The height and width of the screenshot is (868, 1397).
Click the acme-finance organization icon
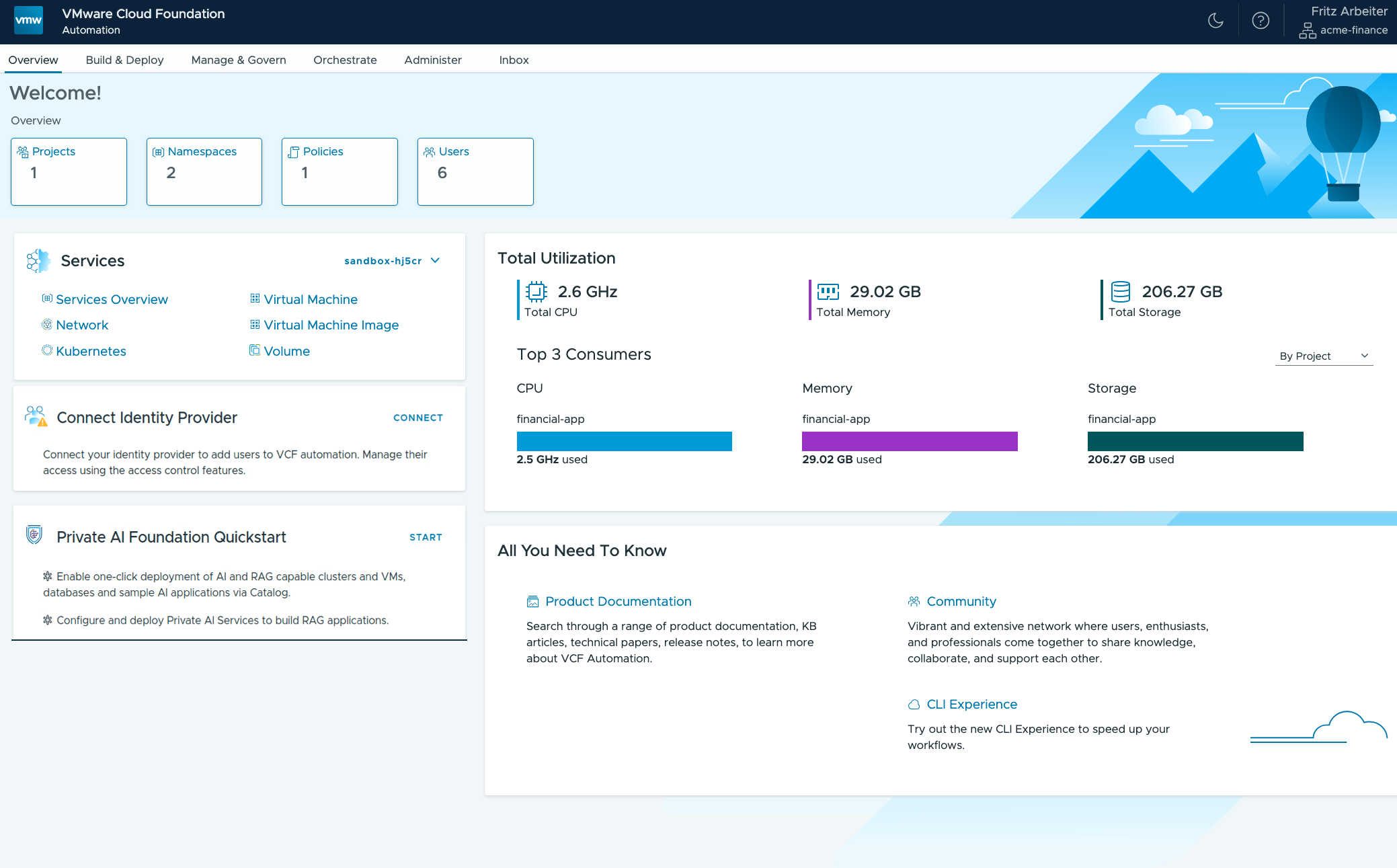1308,30
